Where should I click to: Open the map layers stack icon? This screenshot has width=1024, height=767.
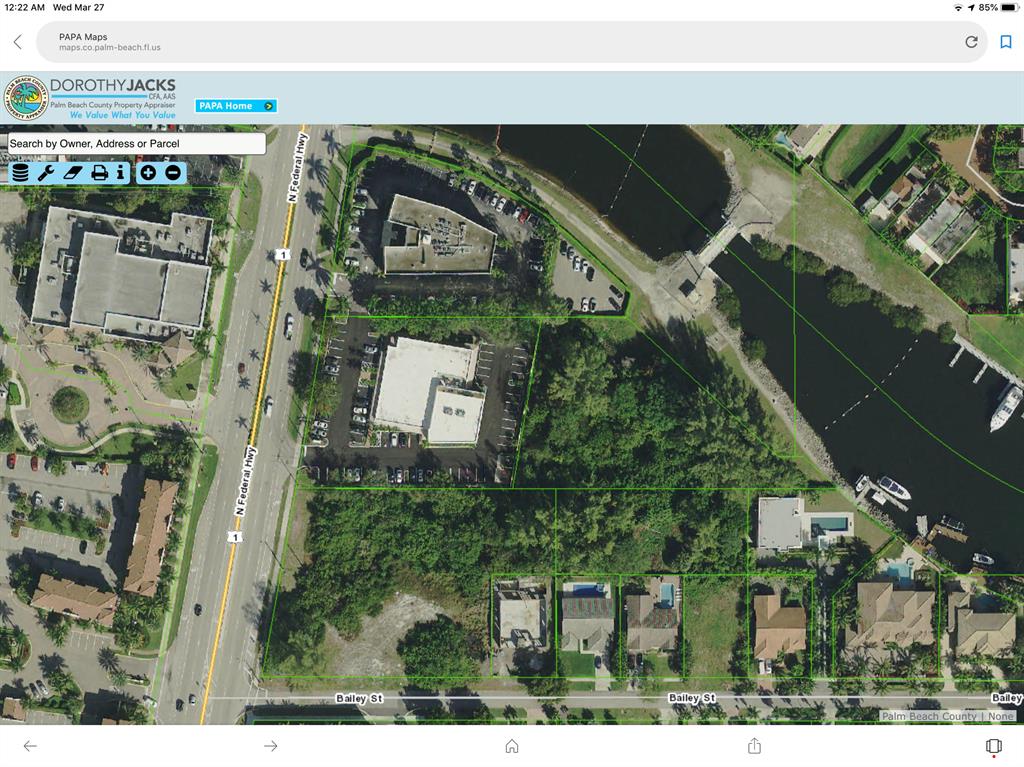click(19, 173)
